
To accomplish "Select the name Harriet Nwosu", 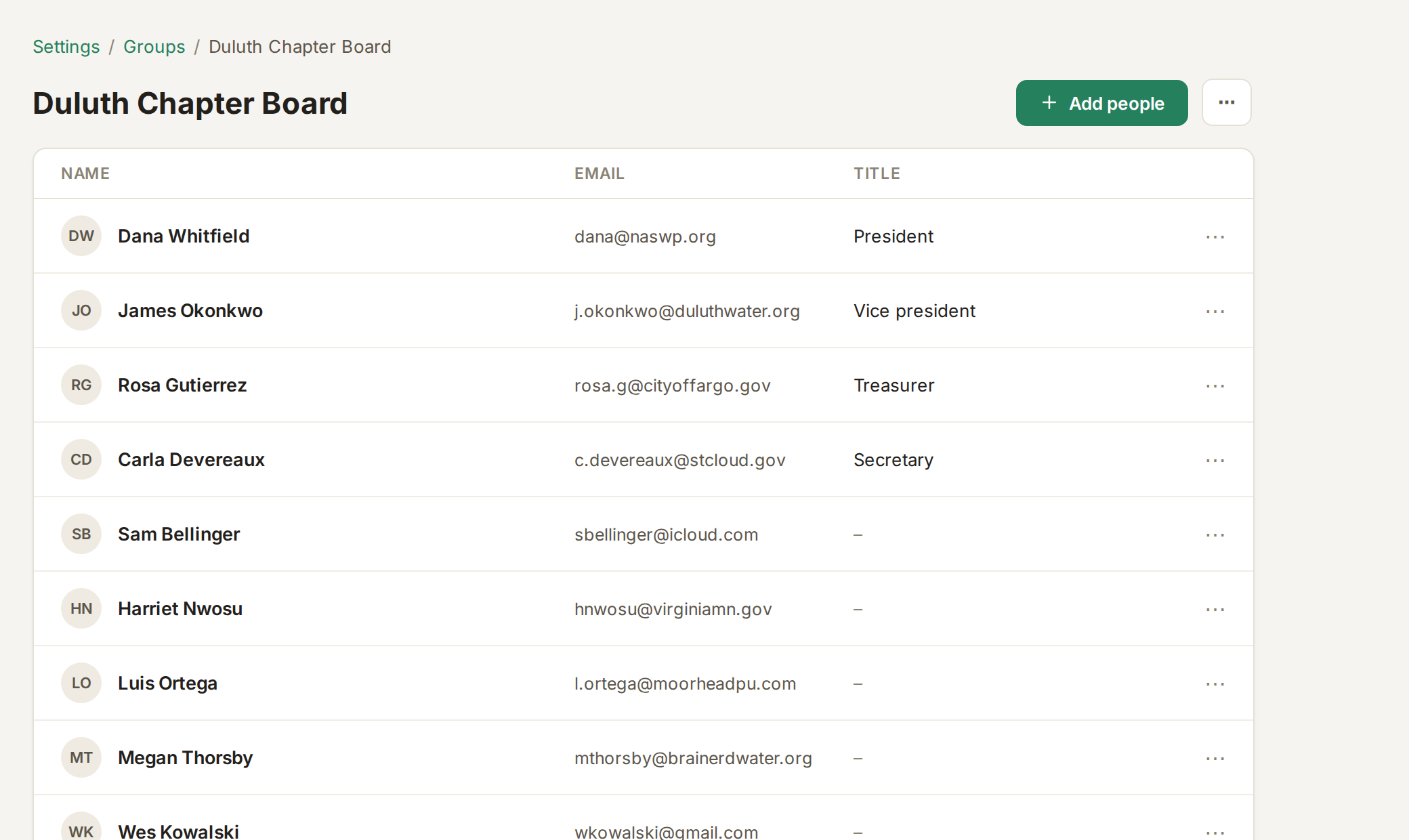I will tap(180, 608).
